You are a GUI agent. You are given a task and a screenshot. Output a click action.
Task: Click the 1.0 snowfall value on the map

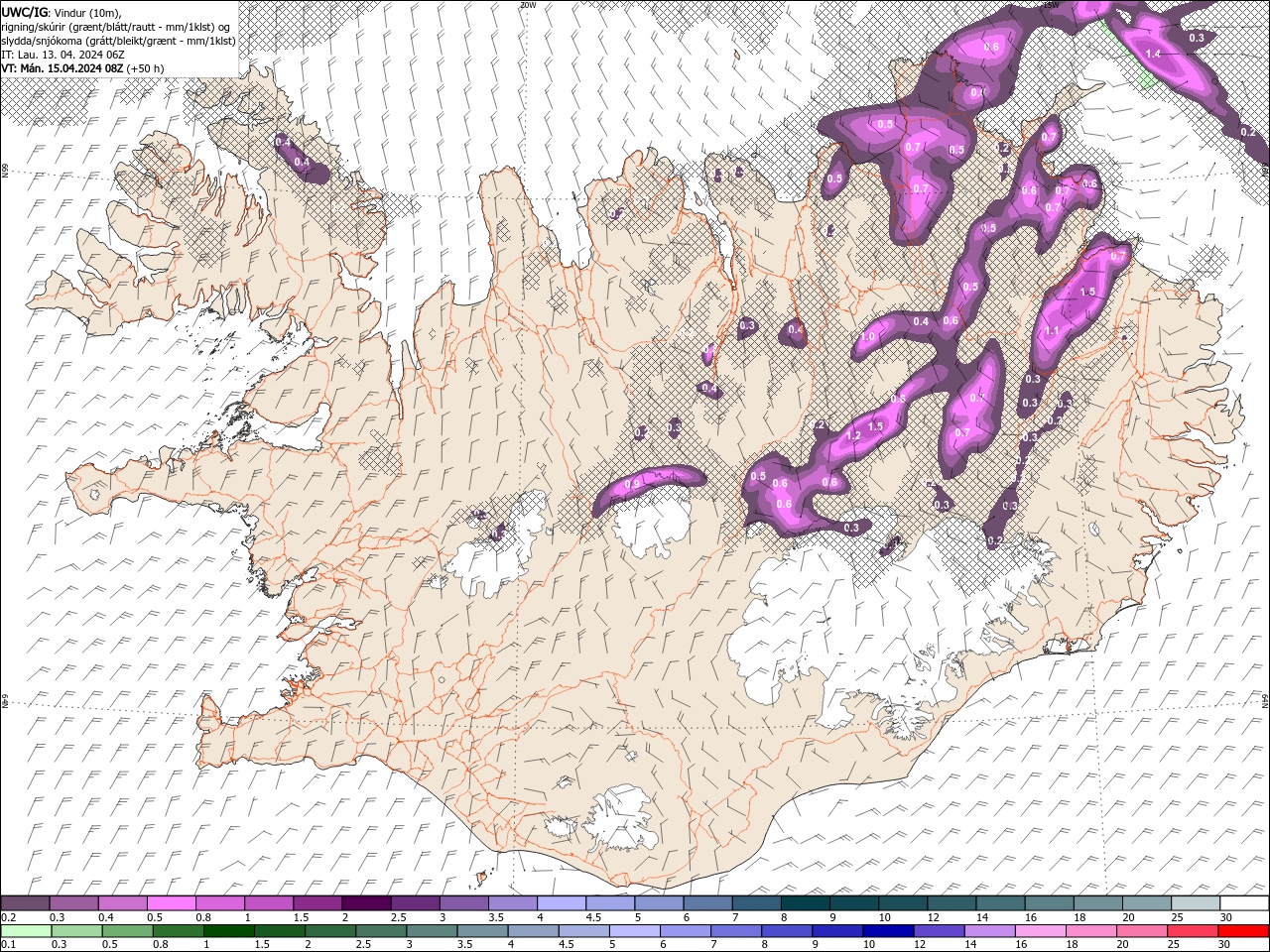point(867,337)
